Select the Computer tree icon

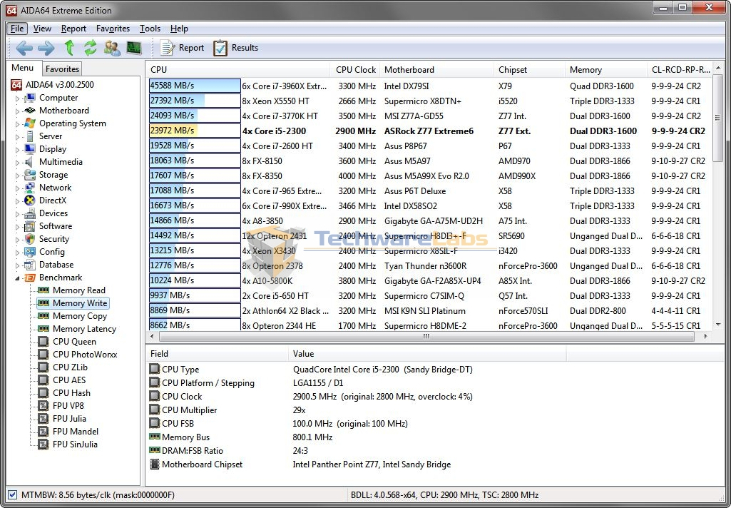[x=30, y=98]
